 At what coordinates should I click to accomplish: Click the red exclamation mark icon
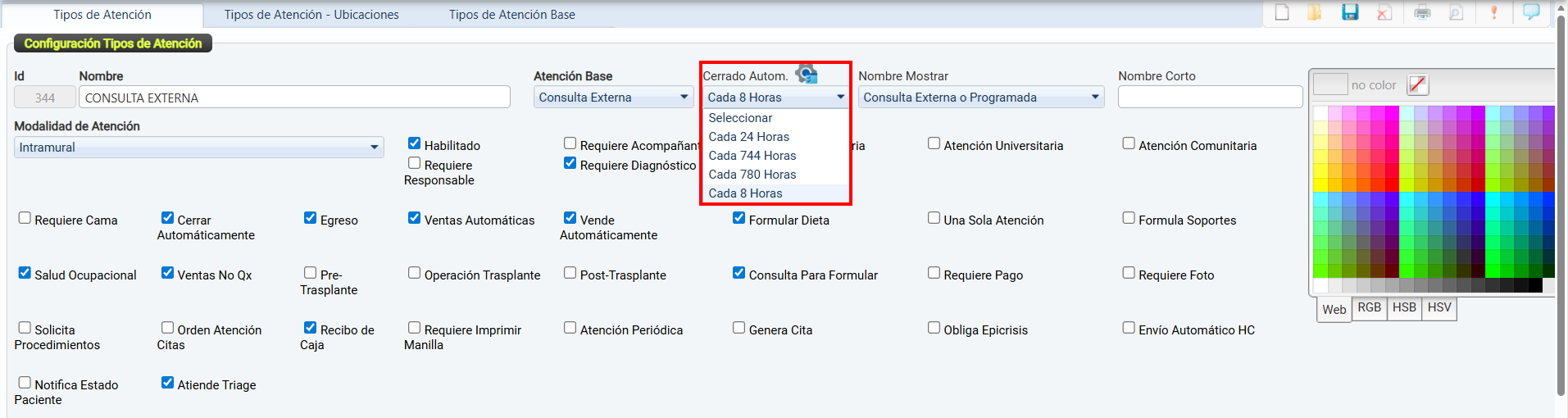coord(1494,12)
